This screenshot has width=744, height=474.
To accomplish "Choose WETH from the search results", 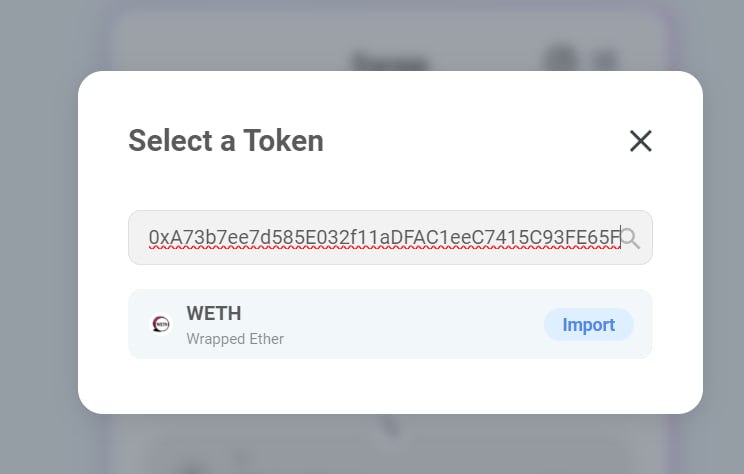I will pyautogui.click(x=213, y=314).
